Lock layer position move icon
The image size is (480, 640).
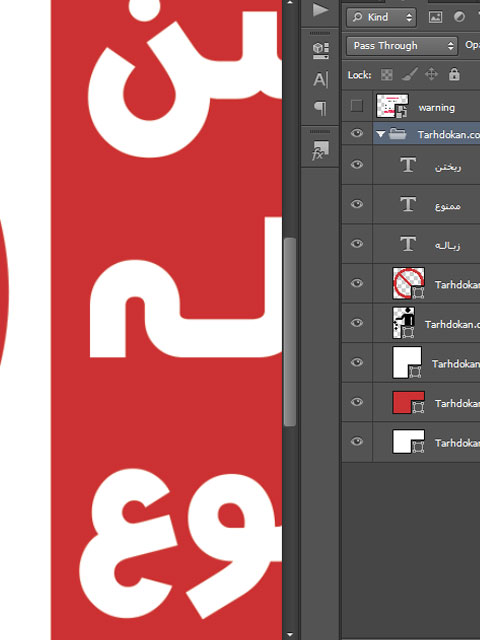(431, 74)
